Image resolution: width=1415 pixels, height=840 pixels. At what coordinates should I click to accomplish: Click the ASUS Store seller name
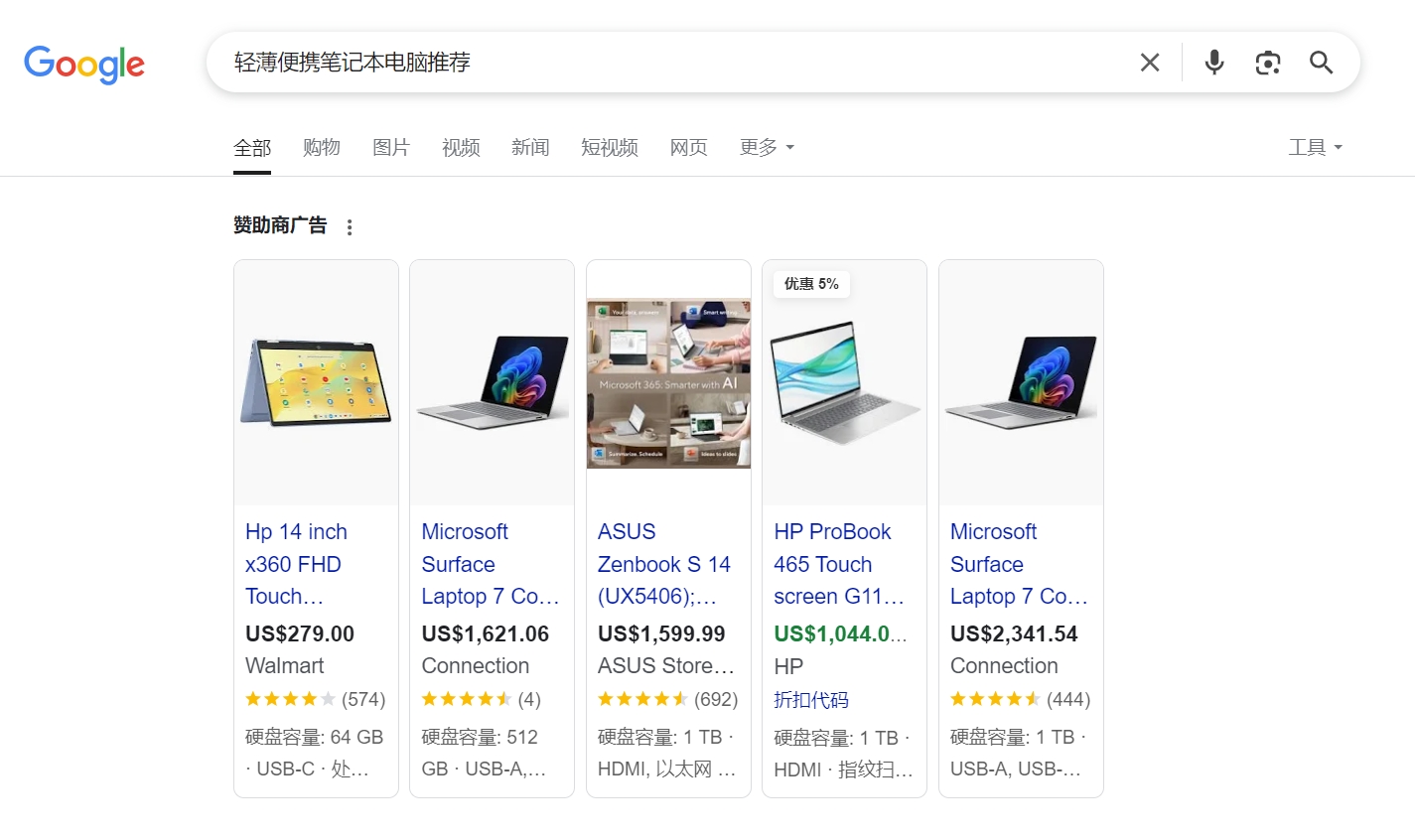click(x=666, y=666)
